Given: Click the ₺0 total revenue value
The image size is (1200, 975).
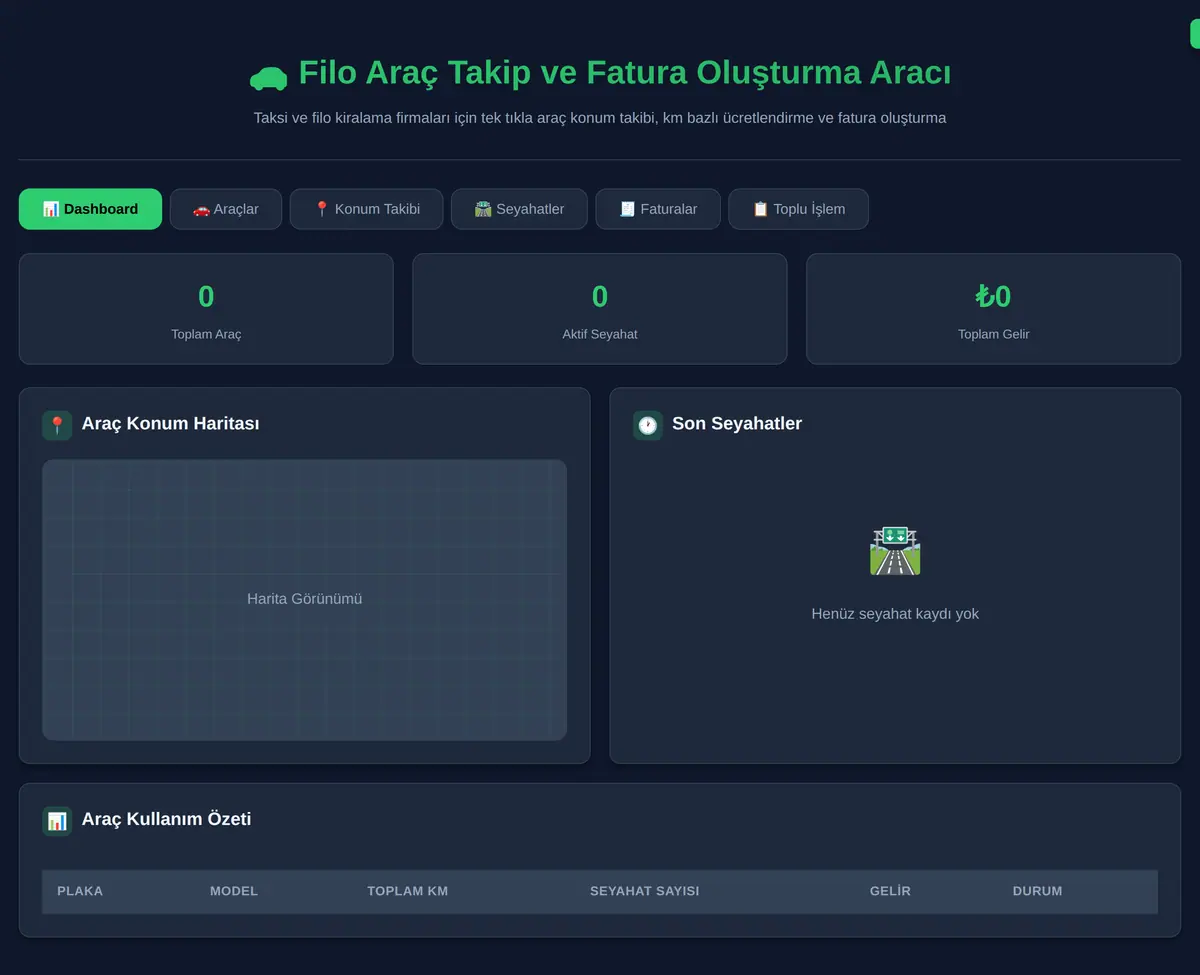Looking at the screenshot, I should click(x=994, y=297).
